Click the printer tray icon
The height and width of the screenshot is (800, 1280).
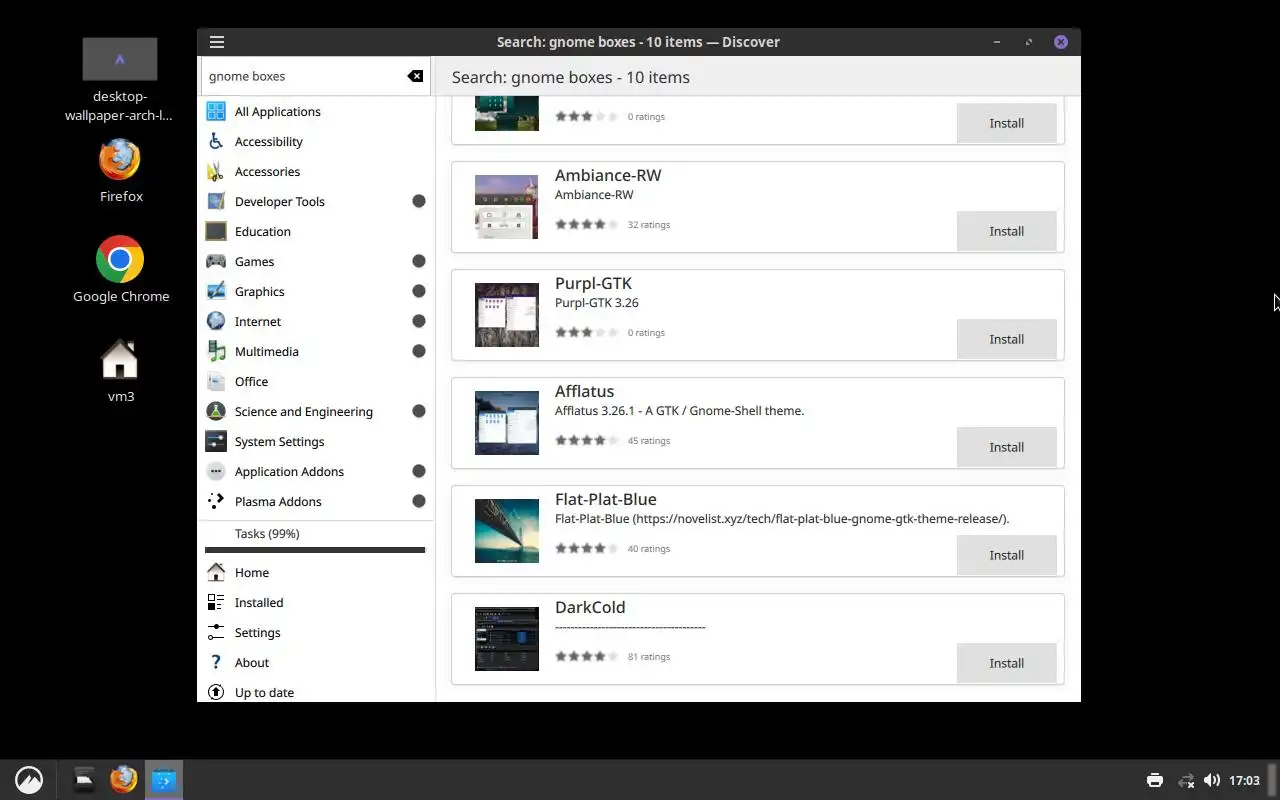point(1155,780)
